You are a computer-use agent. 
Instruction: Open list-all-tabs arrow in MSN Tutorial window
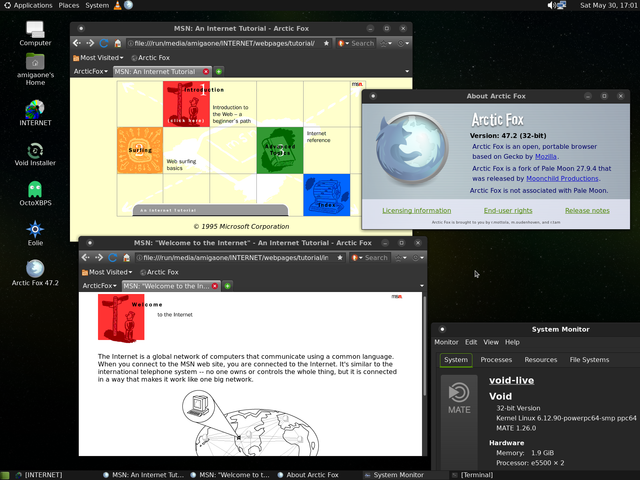(x=407, y=71)
